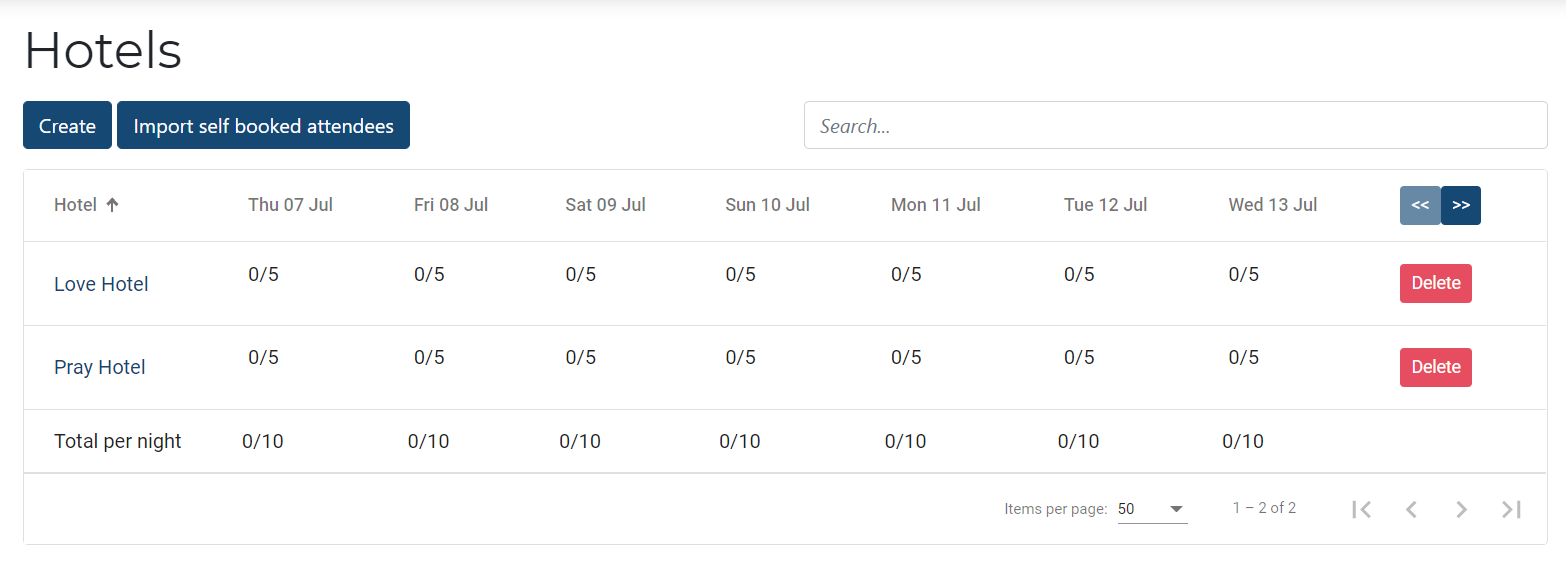This screenshot has height=583, width=1566.
Task: Delete the Love Hotel entry
Action: [x=1435, y=283]
